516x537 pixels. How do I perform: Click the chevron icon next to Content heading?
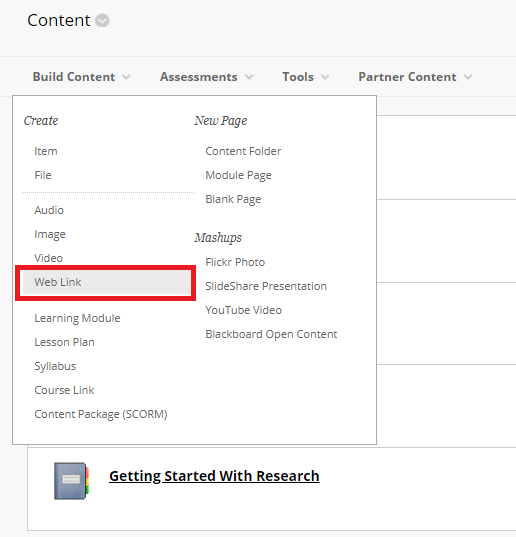[102, 21]
